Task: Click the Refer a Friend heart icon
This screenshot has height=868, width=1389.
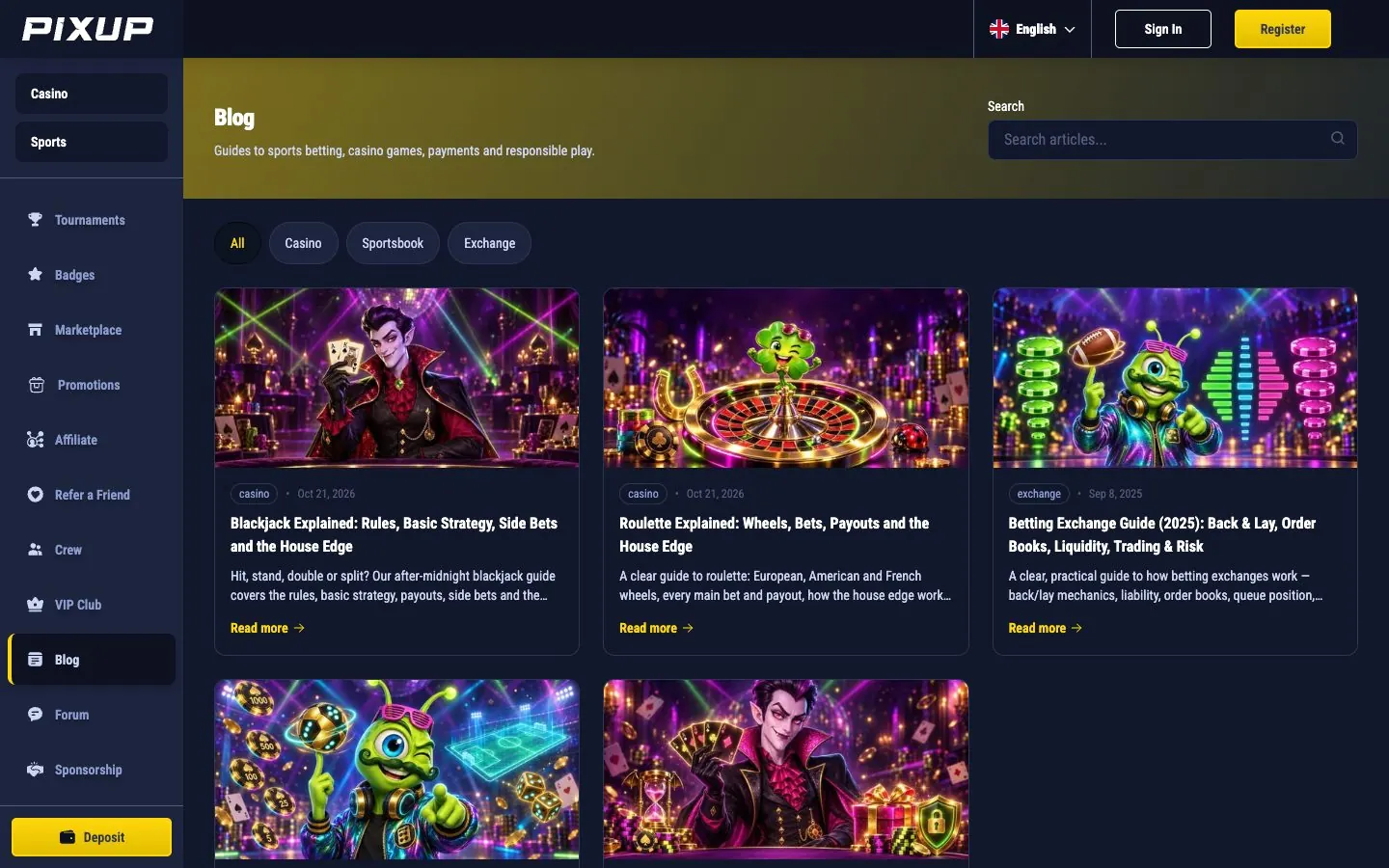Action: click(36, 495)
